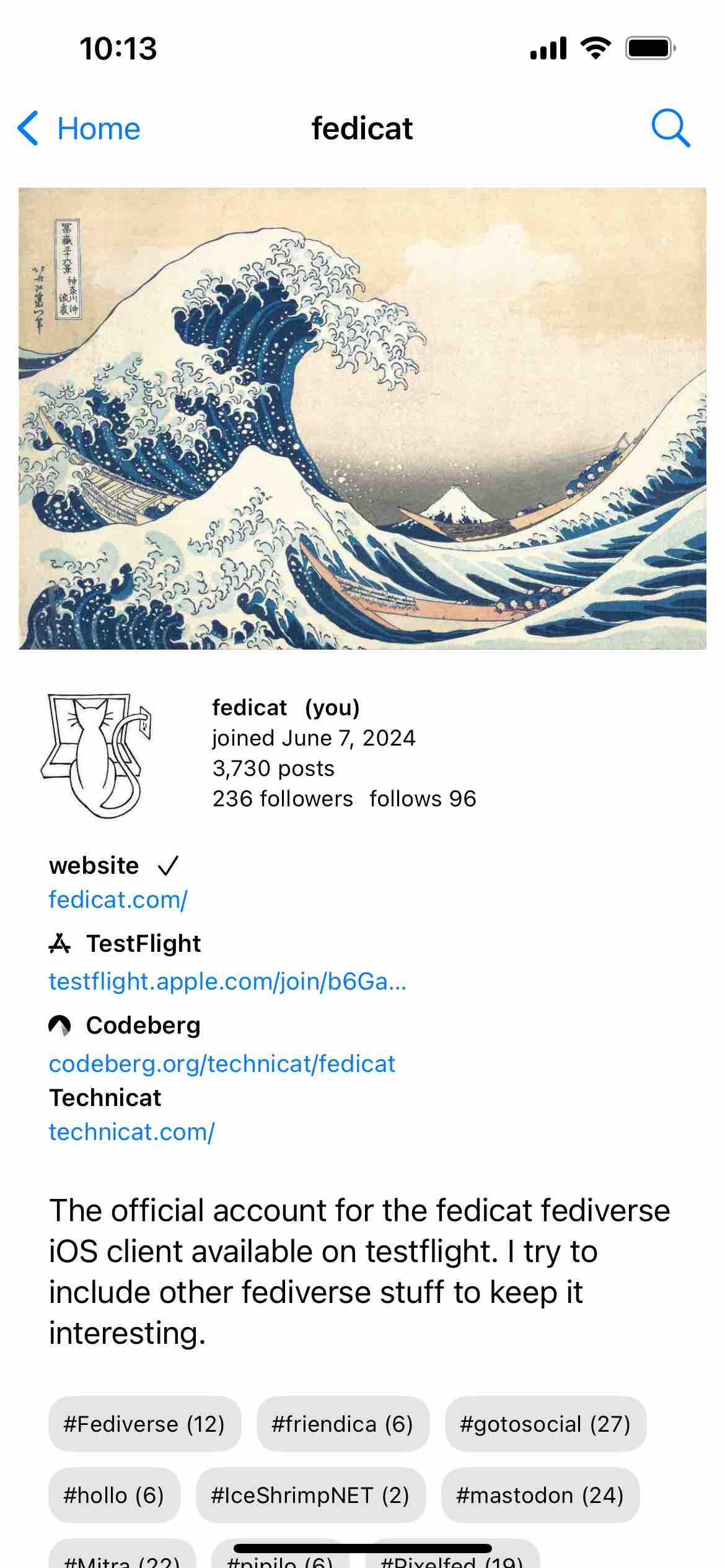Select the #Fediverse (12) hashtag chip
The width and height of the screenshot is (725, 1568).
144,1424
